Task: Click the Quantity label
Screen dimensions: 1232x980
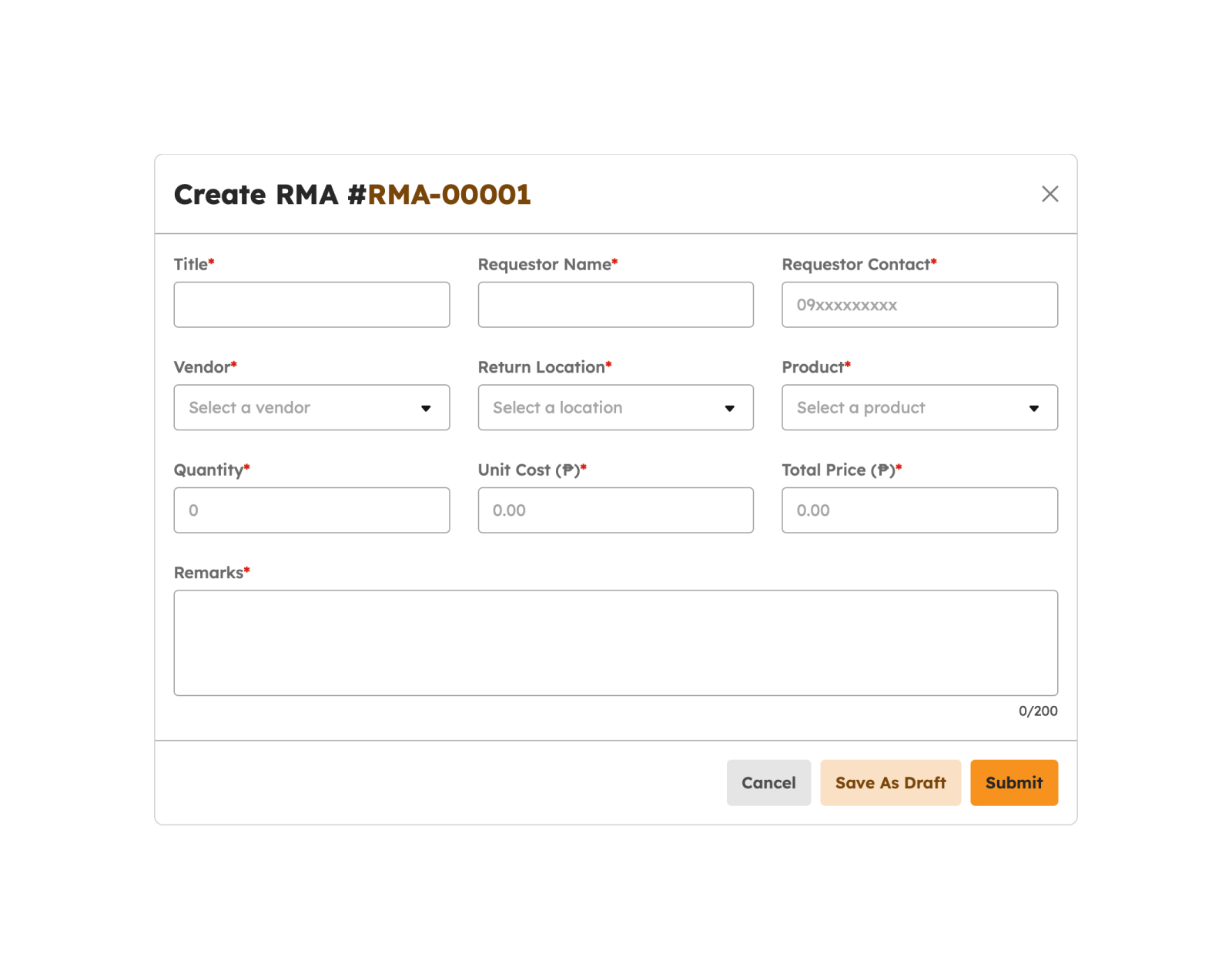Action: coord(212,470)
